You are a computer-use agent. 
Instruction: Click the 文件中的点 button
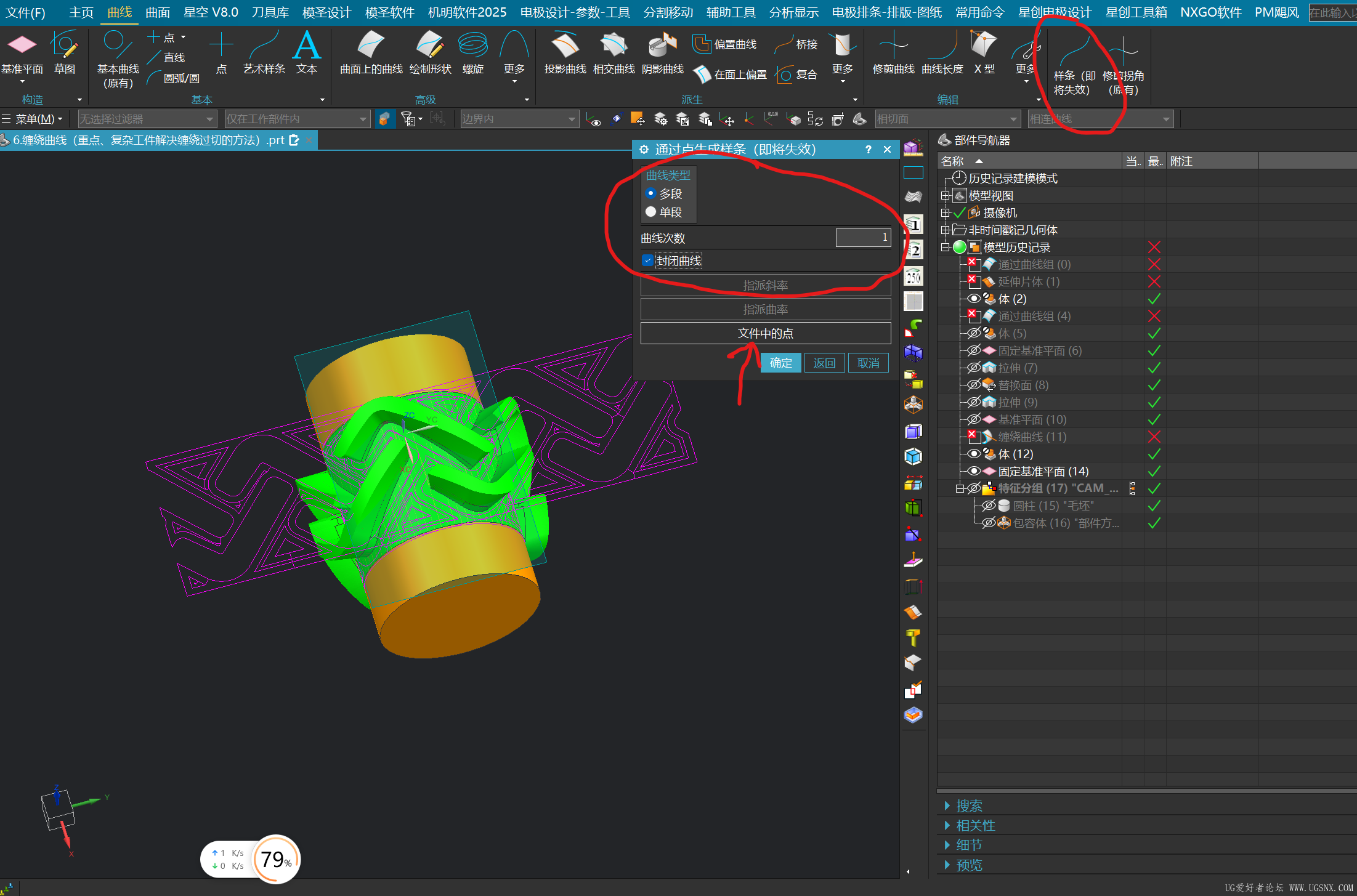tap(765, 333)
